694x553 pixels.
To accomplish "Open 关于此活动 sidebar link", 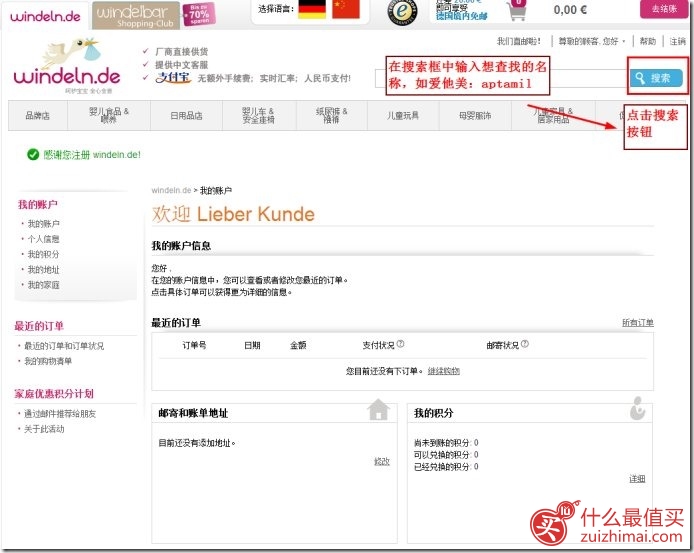I will [44, 429].
